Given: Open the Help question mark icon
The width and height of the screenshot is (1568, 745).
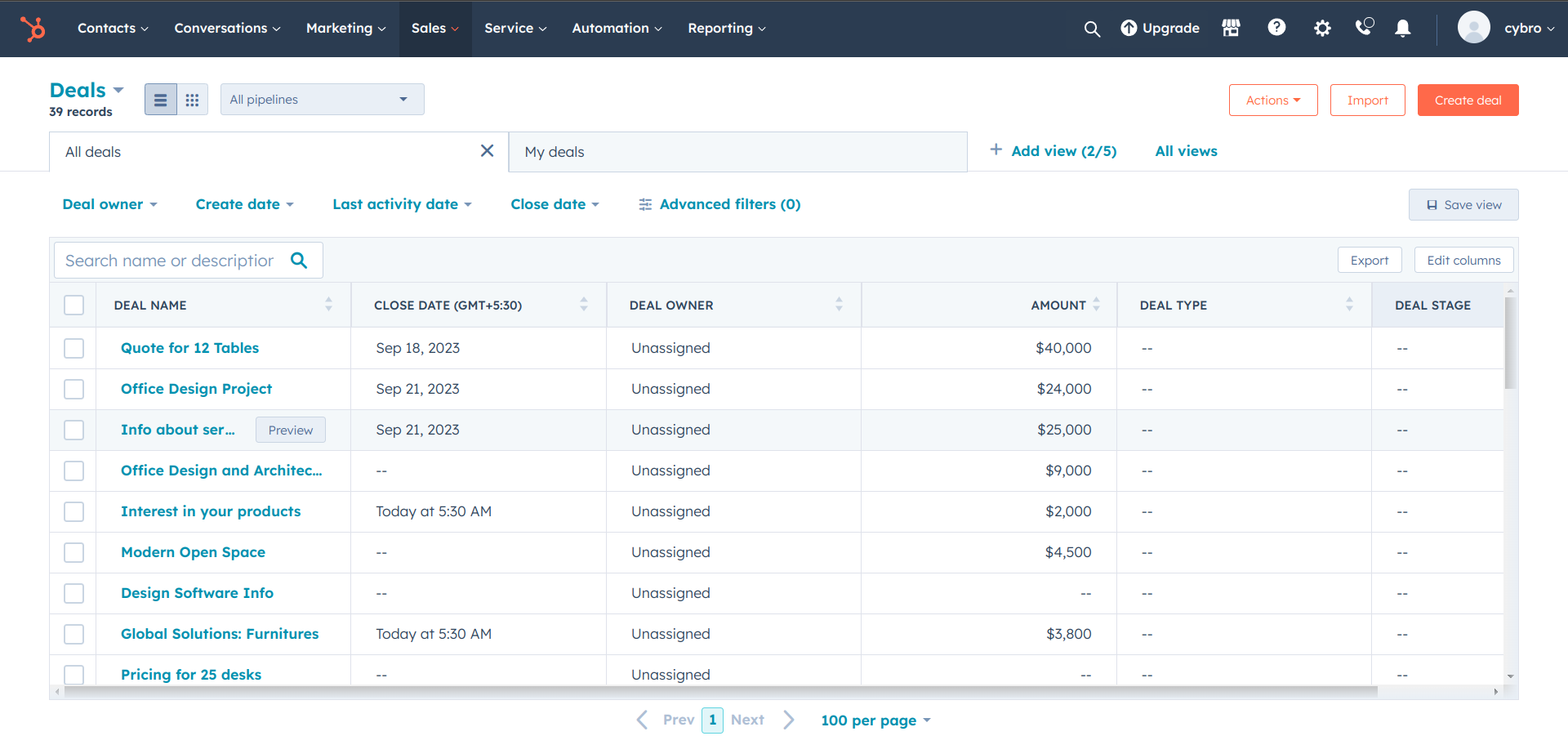Looking at the screenshot, I should click(1276, 28).
